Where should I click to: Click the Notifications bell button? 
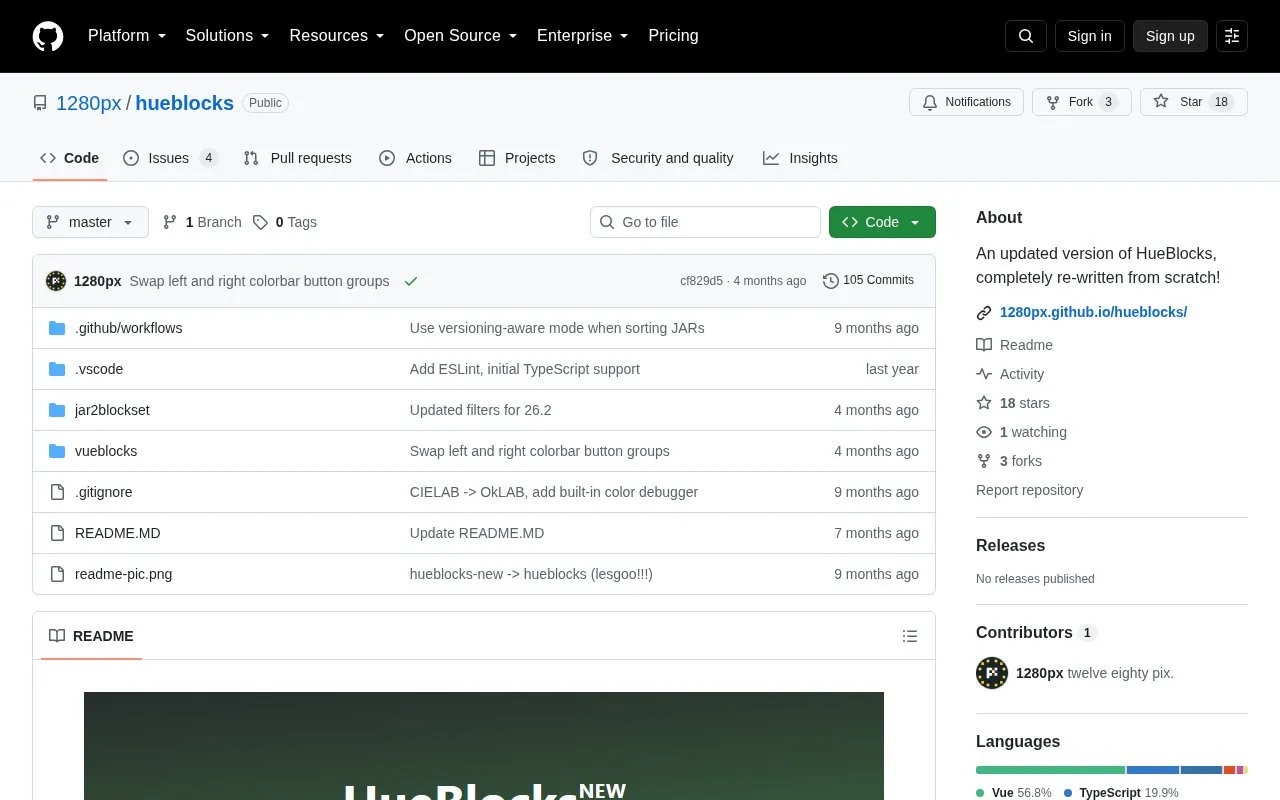(x=966, y=102)
